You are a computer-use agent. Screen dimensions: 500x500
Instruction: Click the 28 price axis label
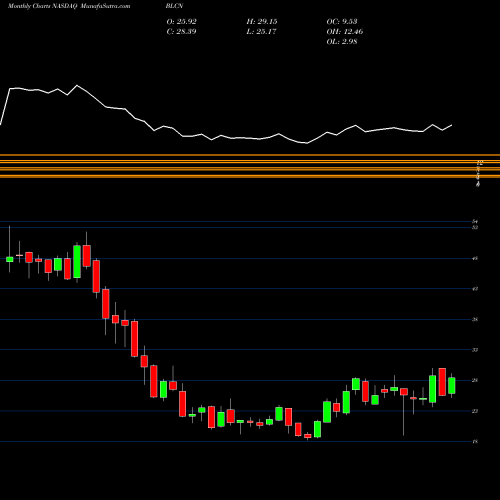[x=475, y=380]
